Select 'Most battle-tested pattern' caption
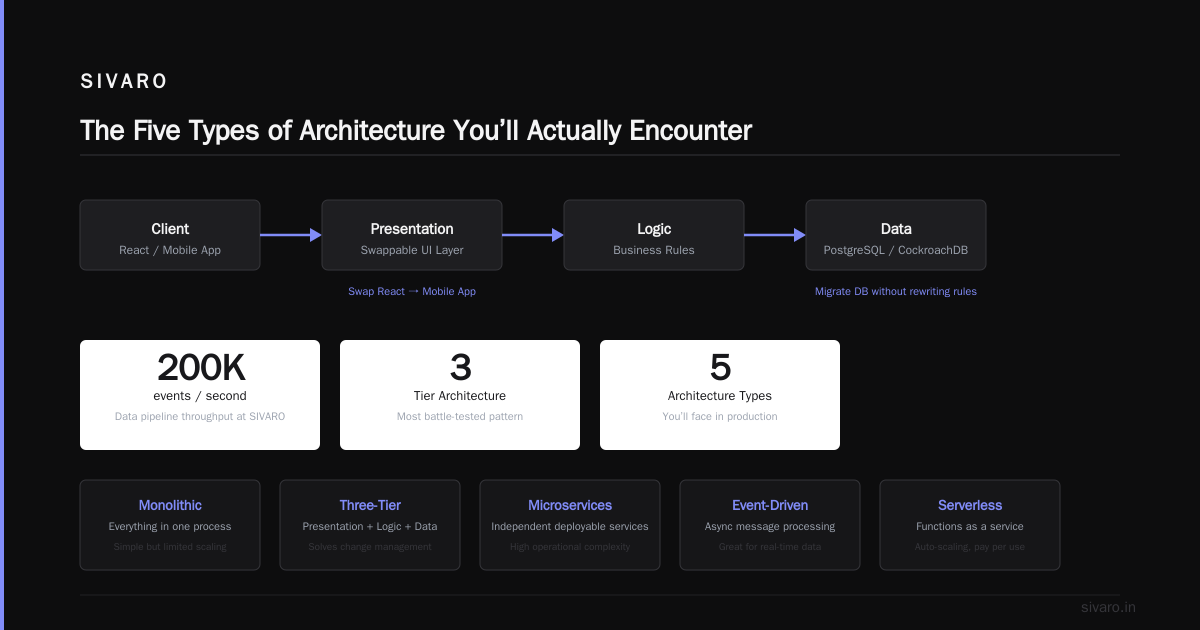Viewport: 1200px width, 630px height. pos(460,416)
